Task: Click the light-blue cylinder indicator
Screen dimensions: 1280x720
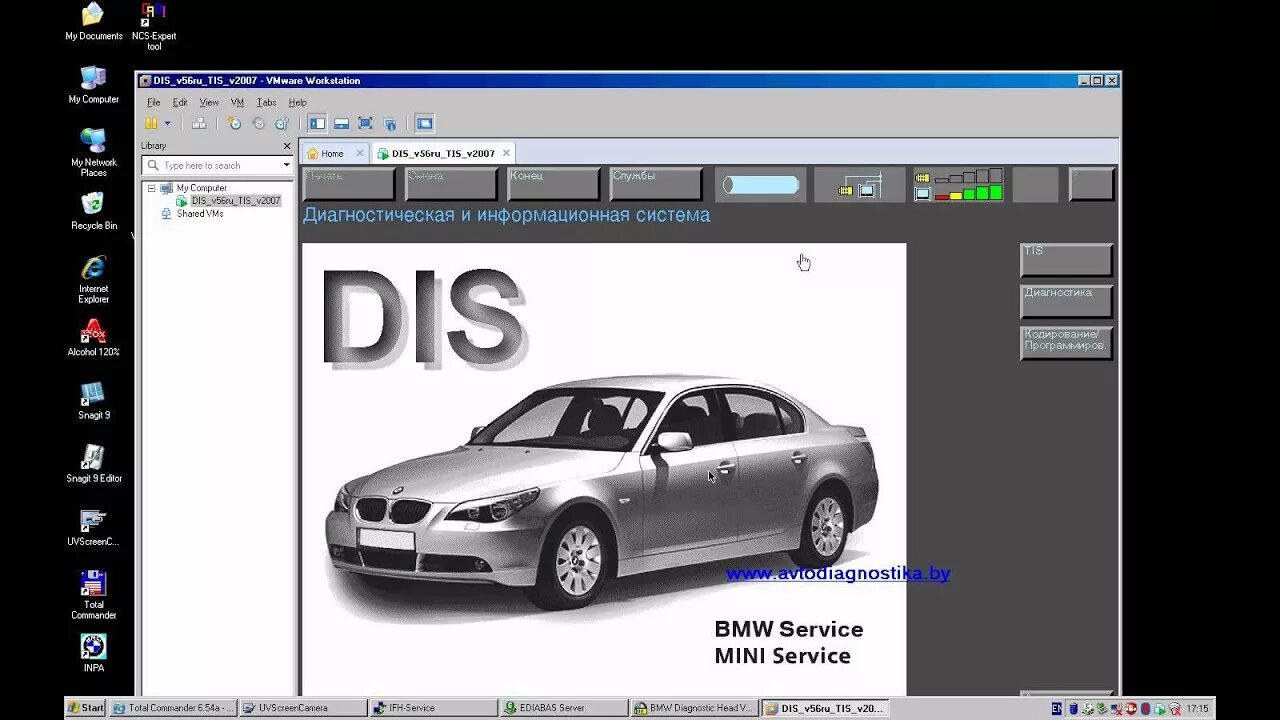Action: (x=760, y=185)
